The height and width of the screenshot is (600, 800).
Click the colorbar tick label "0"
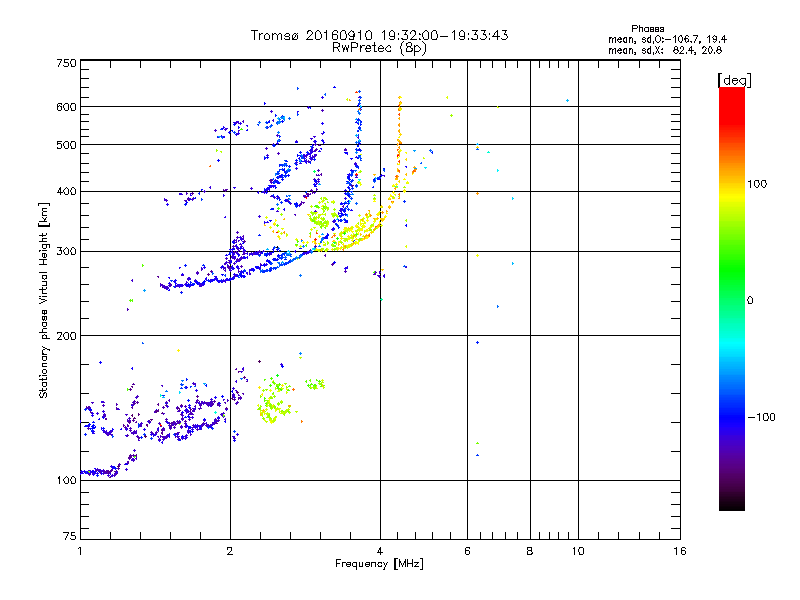[x=750, y=301]
